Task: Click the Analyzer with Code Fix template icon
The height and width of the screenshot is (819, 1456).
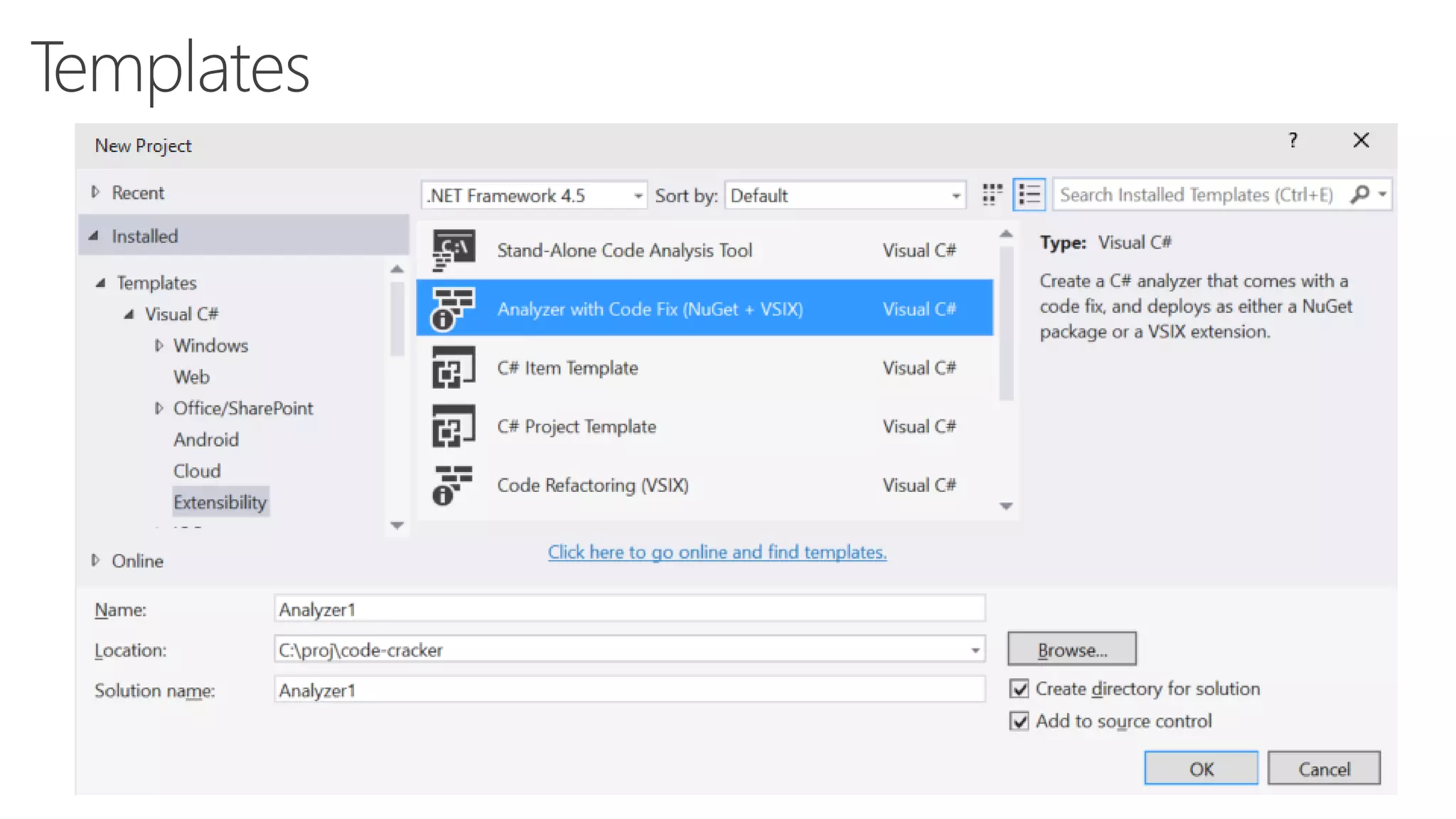Action: 453,309
